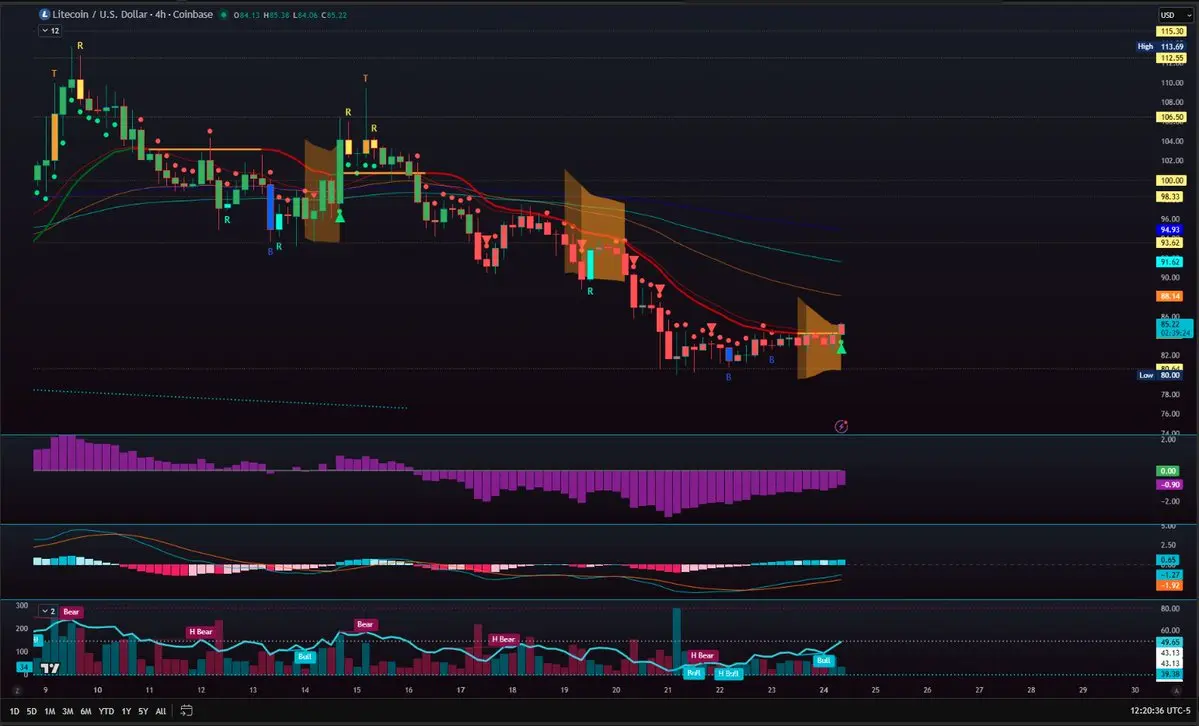The height and width of the screenshot is (726, 1199).
Task: Click the orange 88.14 price label
Action: (x=1170, y=296)
